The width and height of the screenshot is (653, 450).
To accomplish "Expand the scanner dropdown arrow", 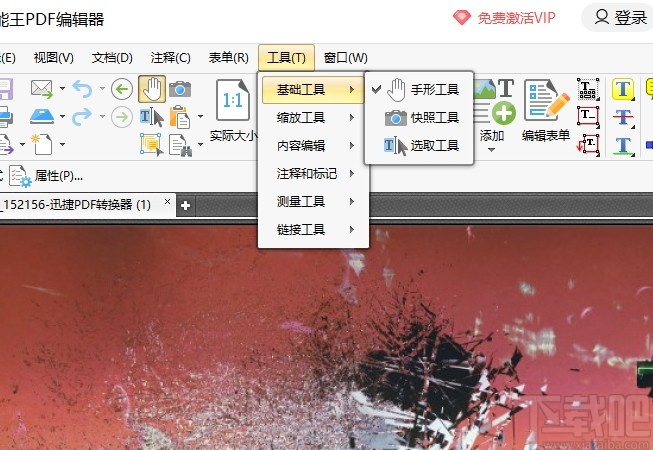I will click(62, 116).
